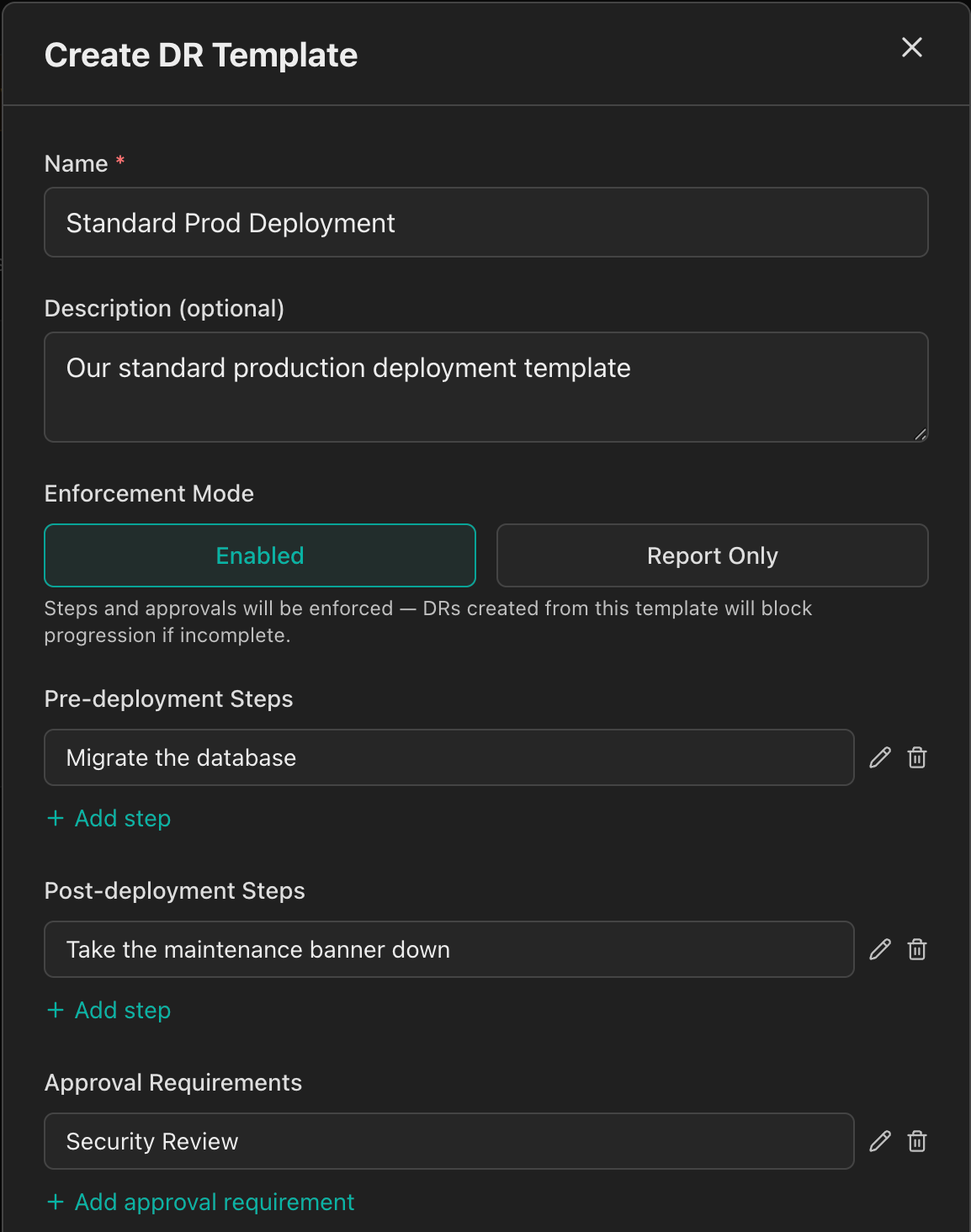Click the Enforcement Mode heading
The height and width of the screenshot is (1232, 971).
[149, 493]
